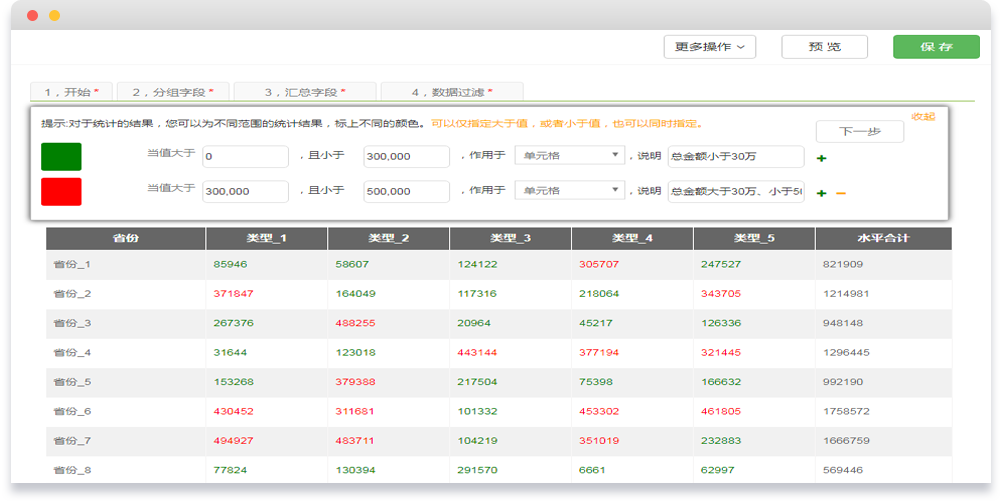Open the 2，分组字段 tab
The image size is (1003, 501).
point(173,92)
